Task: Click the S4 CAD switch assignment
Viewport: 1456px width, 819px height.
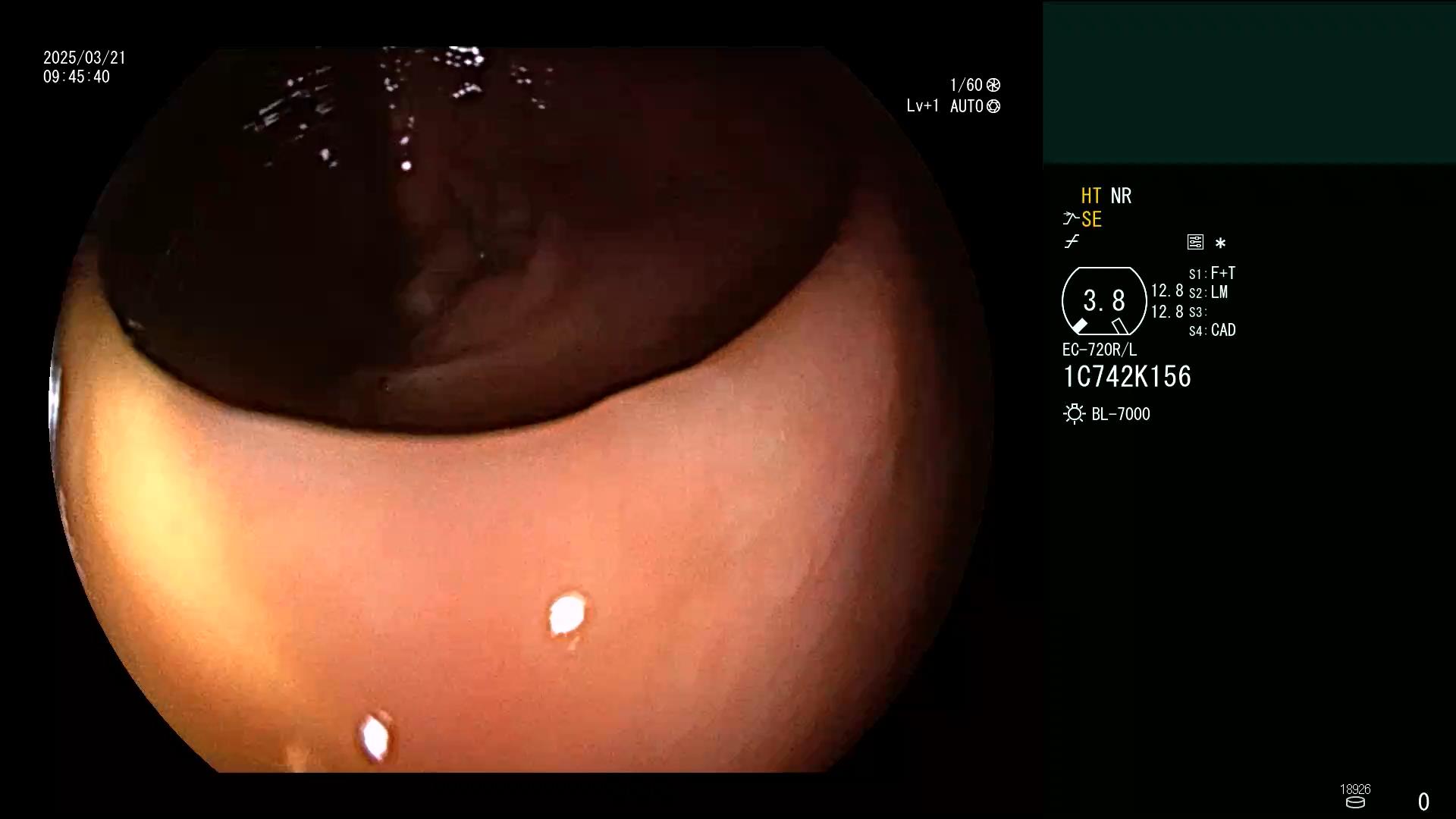Action: tap(1213, 330)
